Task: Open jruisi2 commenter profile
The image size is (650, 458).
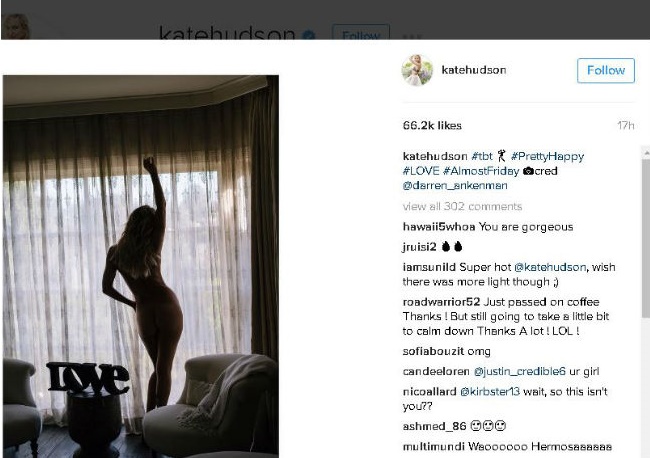Action: (x=419, y=247)
